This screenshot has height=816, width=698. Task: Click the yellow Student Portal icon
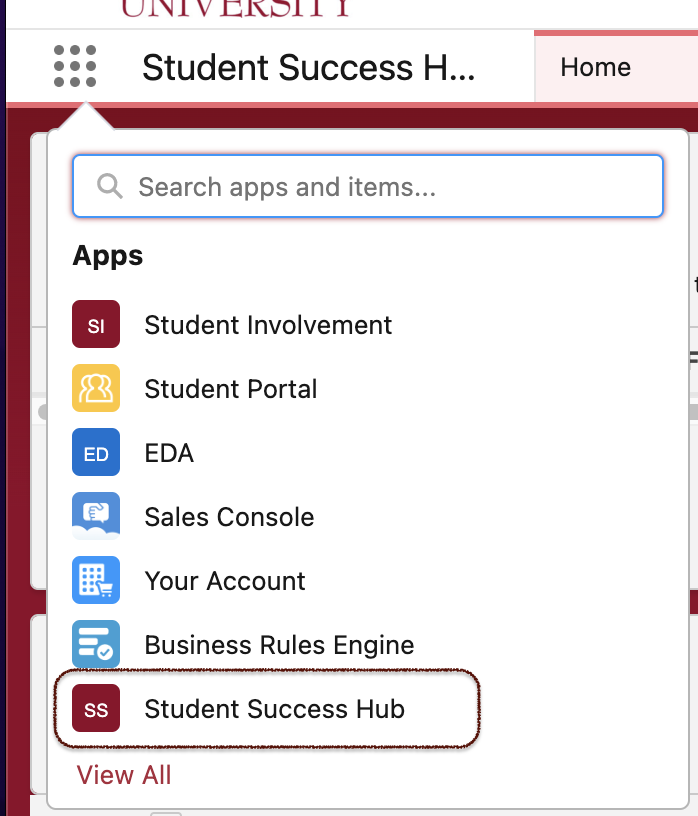[96, 389]
